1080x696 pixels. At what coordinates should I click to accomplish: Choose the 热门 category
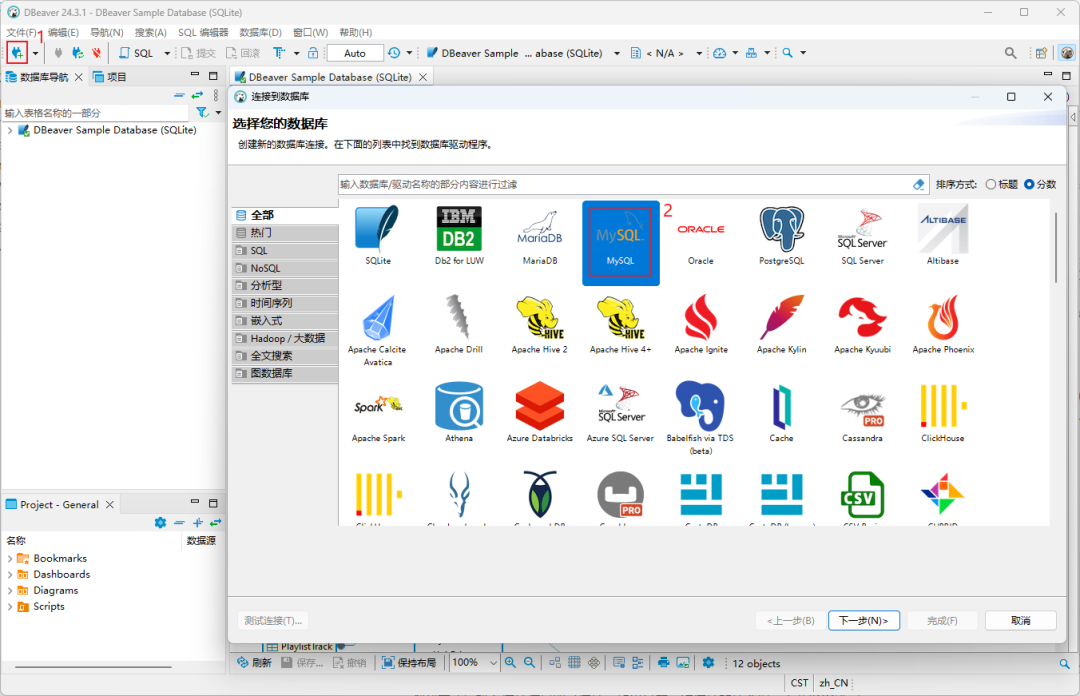[x=285, y=233]
